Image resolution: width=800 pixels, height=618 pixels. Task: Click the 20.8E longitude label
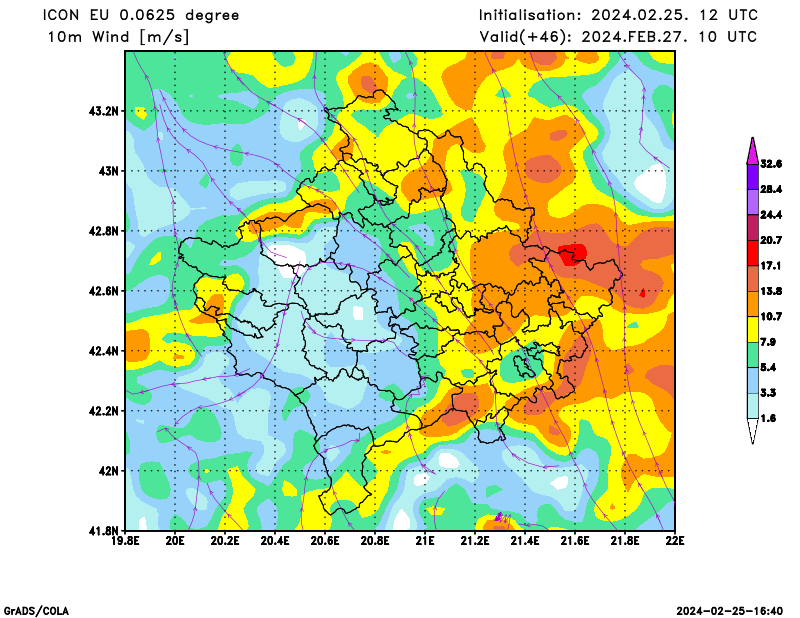(x=375, y=540)
